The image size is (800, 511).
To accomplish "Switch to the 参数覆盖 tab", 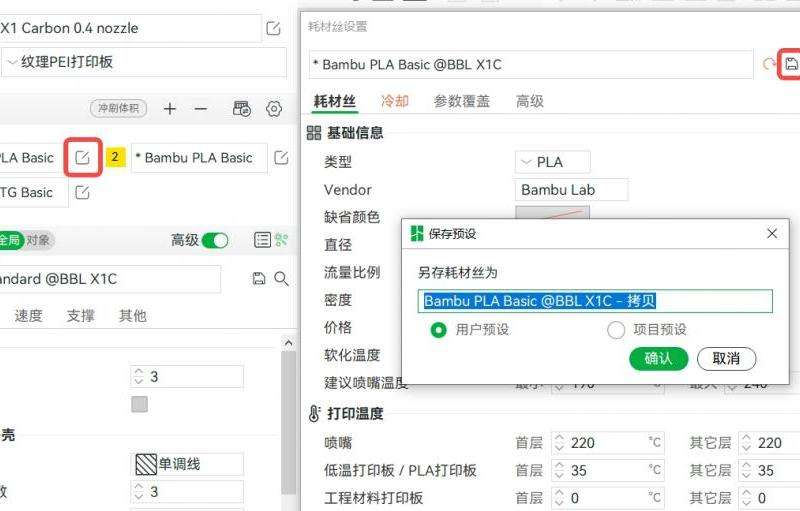I will click(x=462, y=101).
